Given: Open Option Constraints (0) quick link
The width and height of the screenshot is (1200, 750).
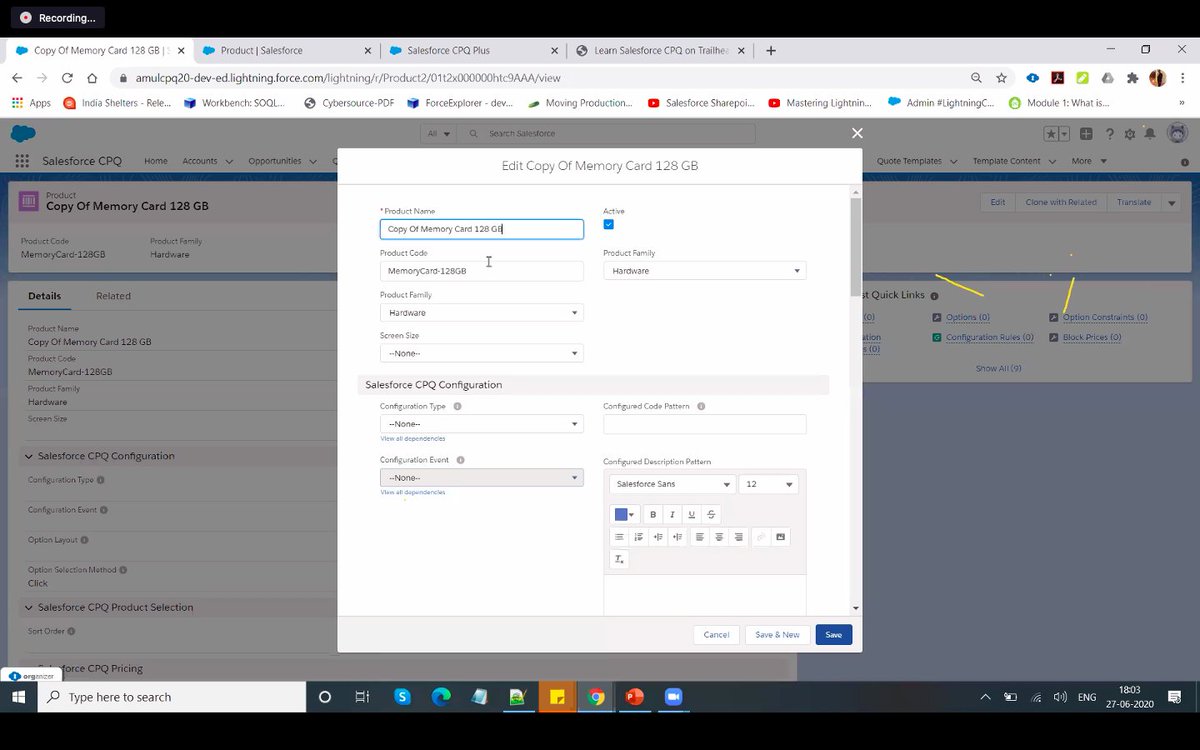Looking at the screenshot, I should point(1105,317).
